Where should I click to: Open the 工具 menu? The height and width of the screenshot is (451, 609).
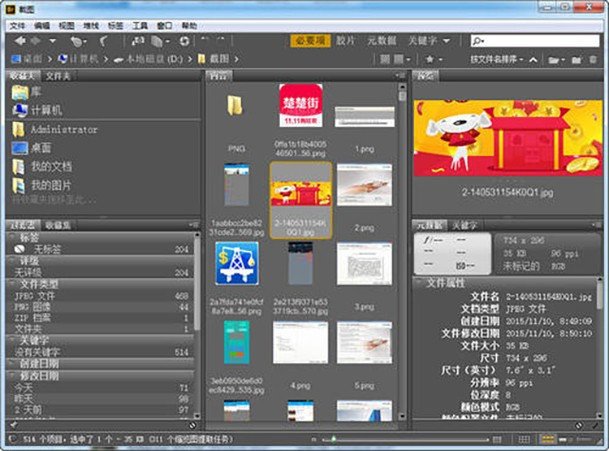[140, 25]
